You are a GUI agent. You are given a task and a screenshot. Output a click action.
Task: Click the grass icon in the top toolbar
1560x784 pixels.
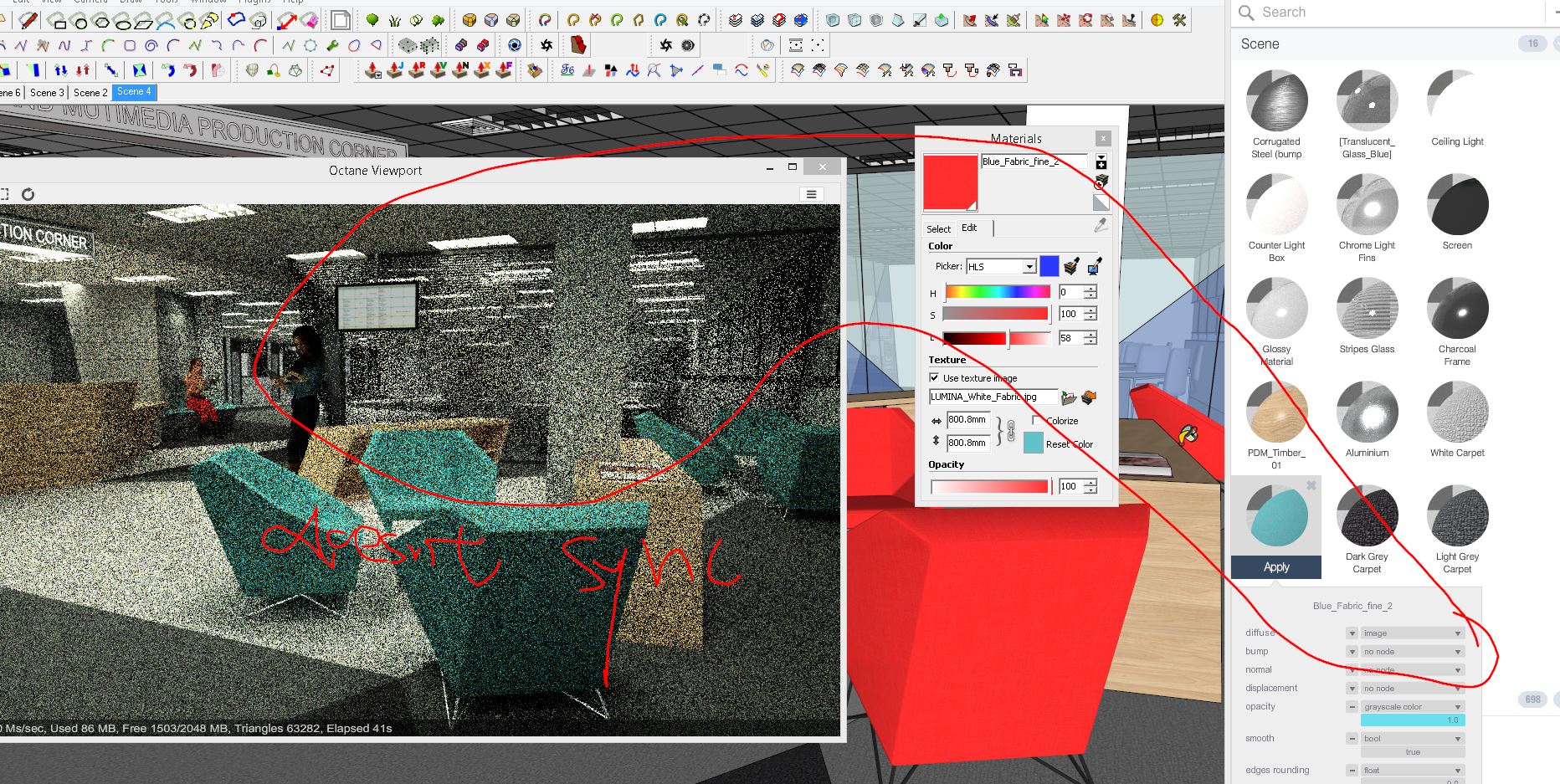pos(394,20)
